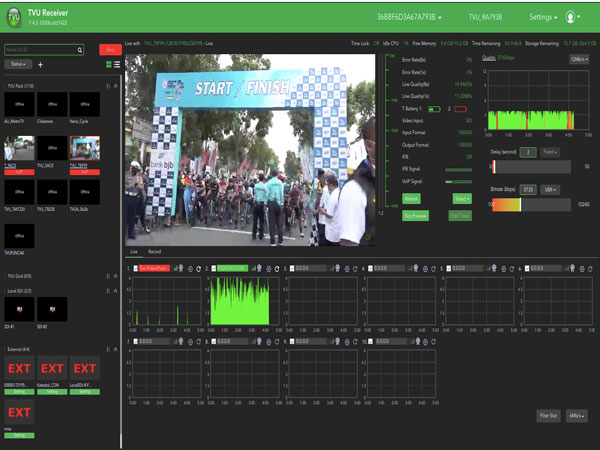The image size is (600, 450).
Task: Refresh slot 4 with circular arrow
Action: 434,269
